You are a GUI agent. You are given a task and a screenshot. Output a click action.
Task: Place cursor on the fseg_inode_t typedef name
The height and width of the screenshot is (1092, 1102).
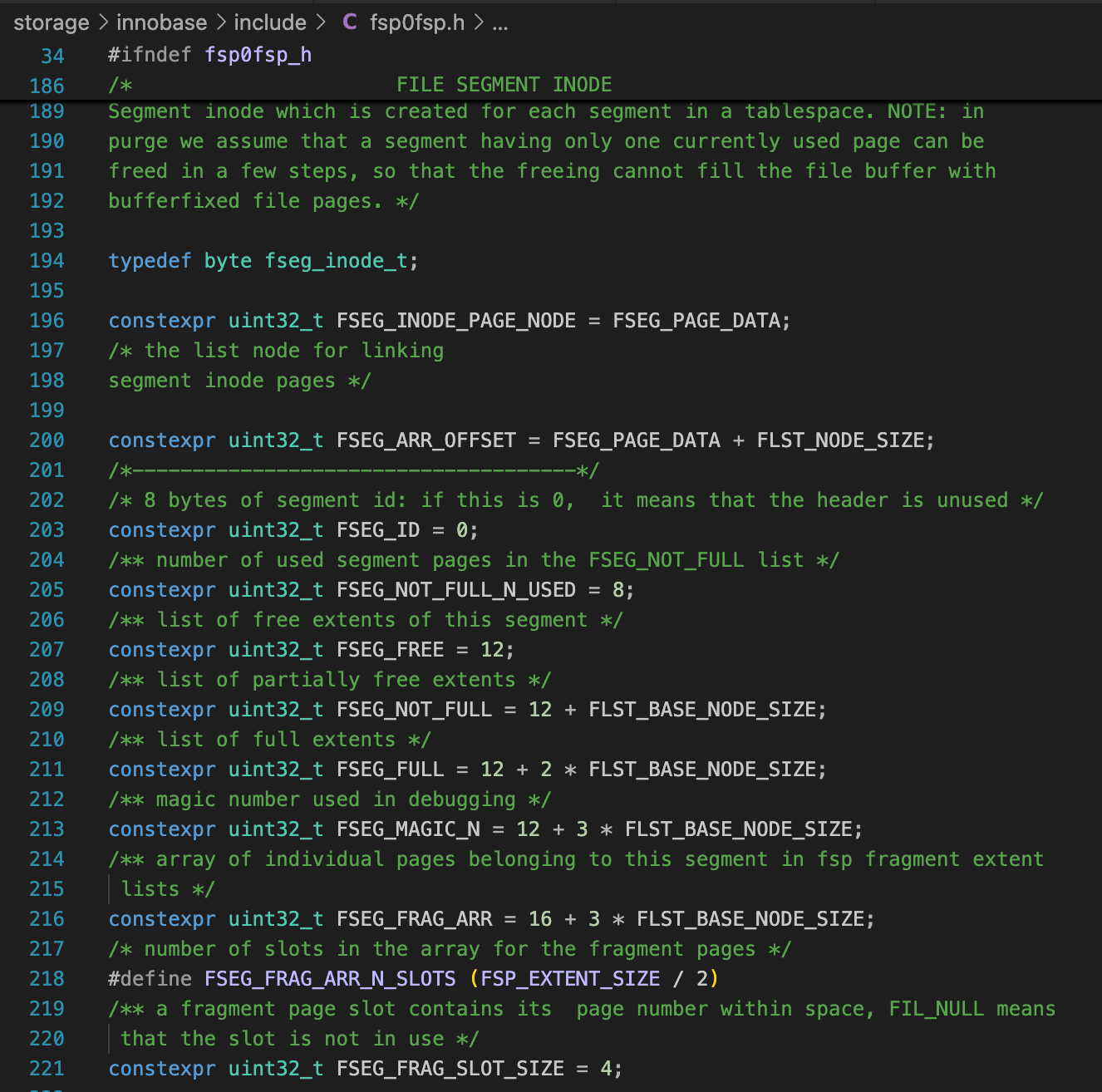[x=337, y=260]
